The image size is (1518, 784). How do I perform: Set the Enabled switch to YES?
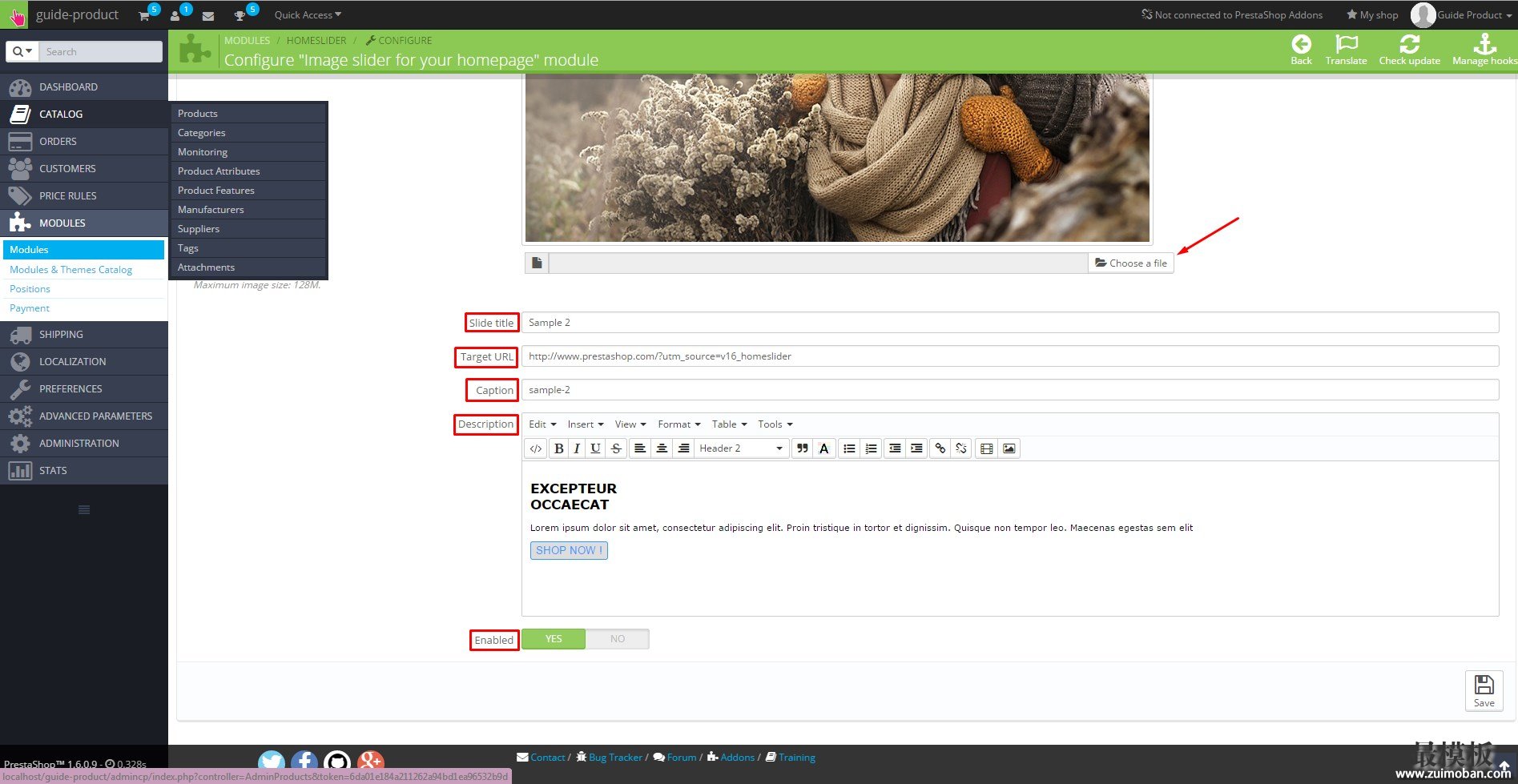click(x=554, y=639)
